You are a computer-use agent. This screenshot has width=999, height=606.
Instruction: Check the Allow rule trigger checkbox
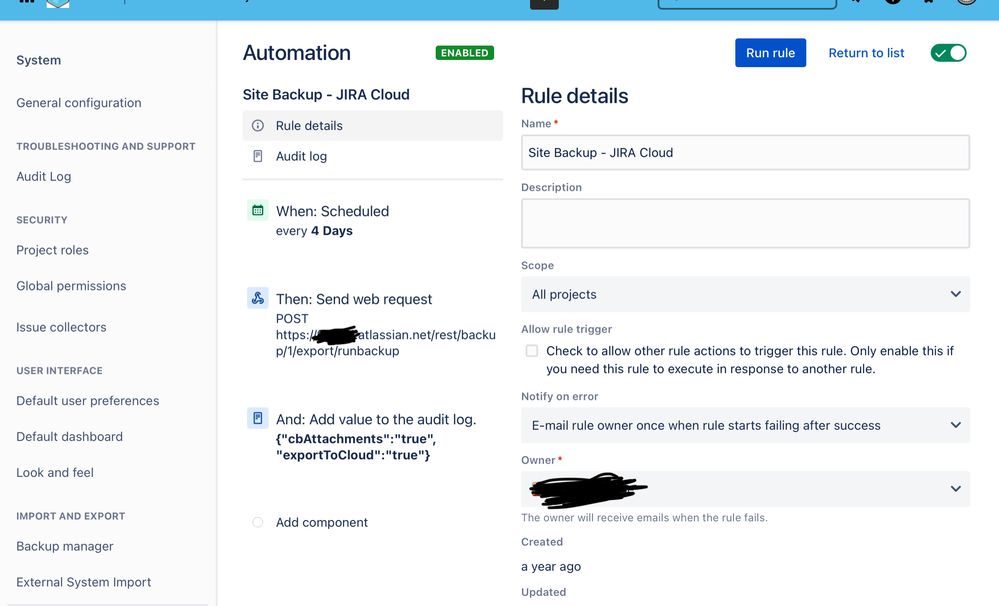[531, 351]
